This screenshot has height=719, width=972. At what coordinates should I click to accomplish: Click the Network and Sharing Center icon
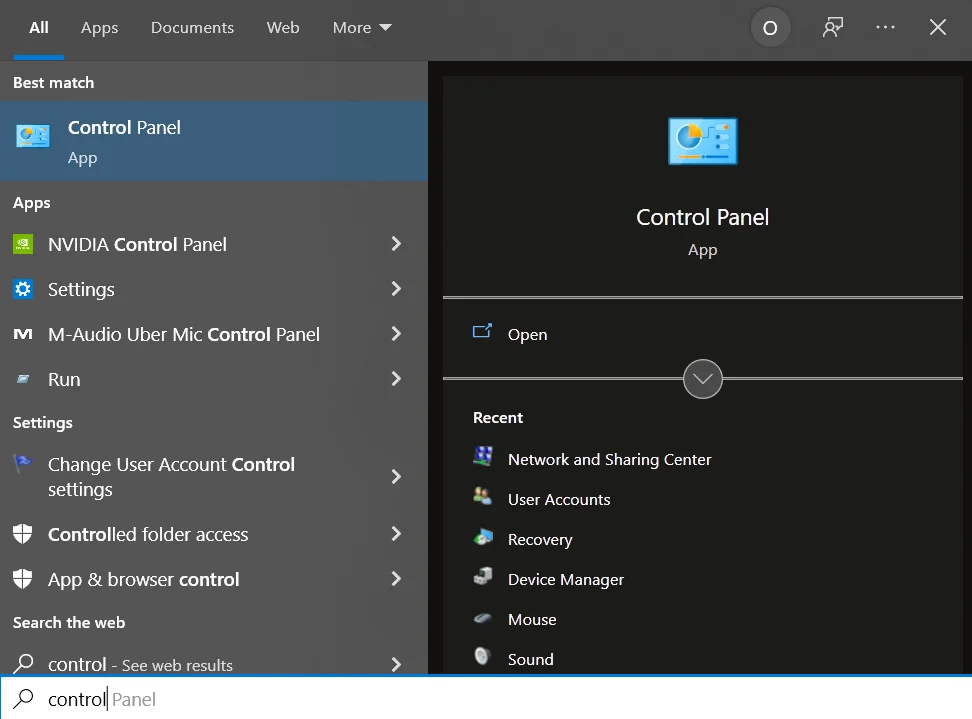pos(483,456)
